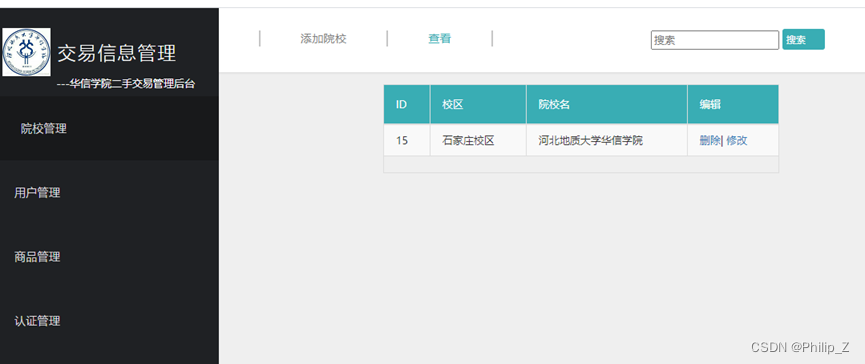Click the 院校名 column header
865x364 pixels.
pos(607,104)
